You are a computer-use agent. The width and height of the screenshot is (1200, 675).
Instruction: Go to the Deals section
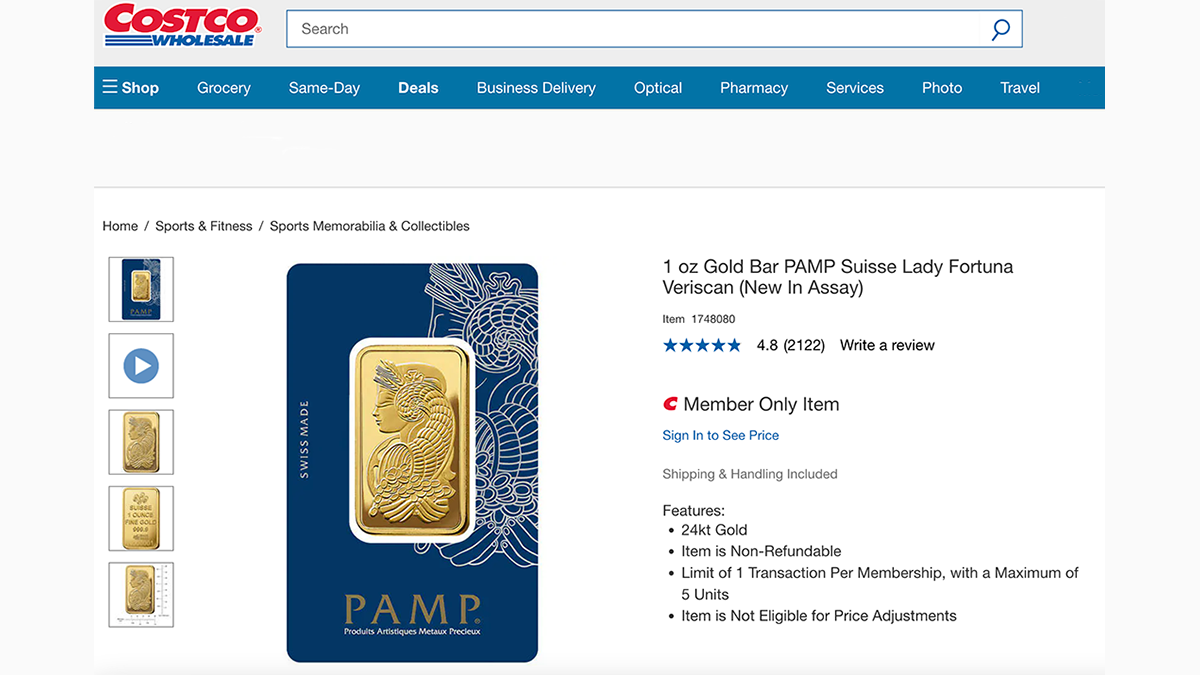coord(418,88)
